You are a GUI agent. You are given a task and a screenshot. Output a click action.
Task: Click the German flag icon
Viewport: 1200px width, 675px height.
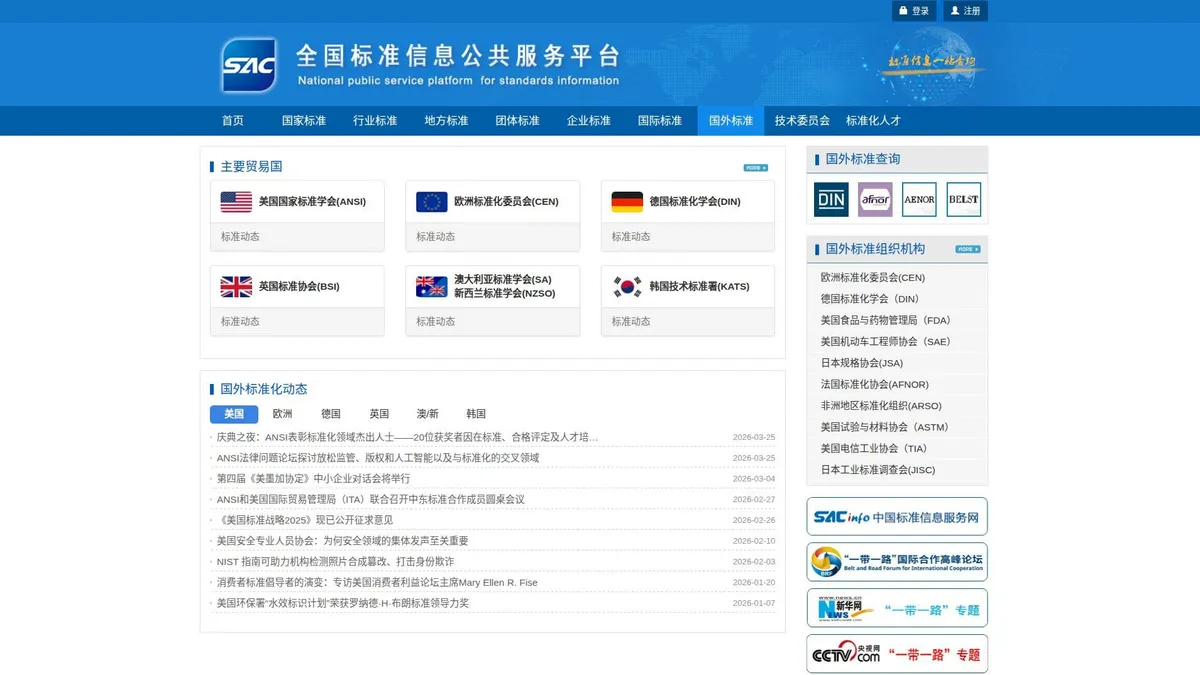[x=627, y=202]
